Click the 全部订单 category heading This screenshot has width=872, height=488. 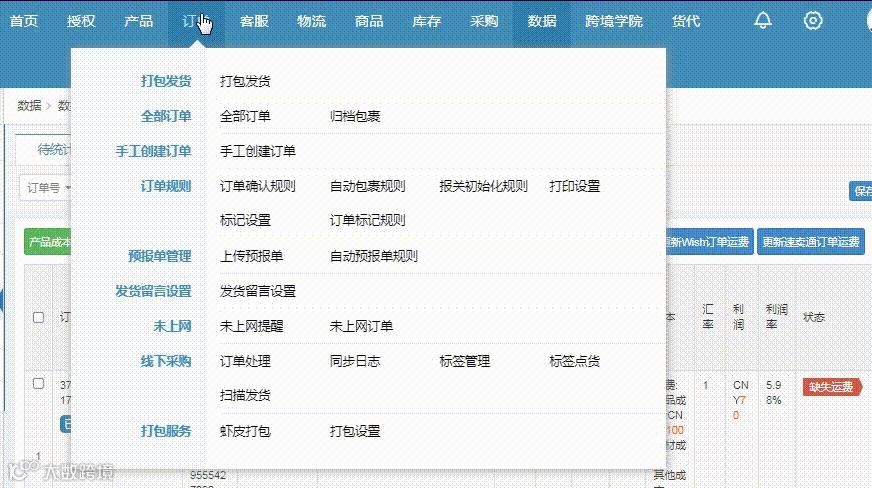point(166,116)
